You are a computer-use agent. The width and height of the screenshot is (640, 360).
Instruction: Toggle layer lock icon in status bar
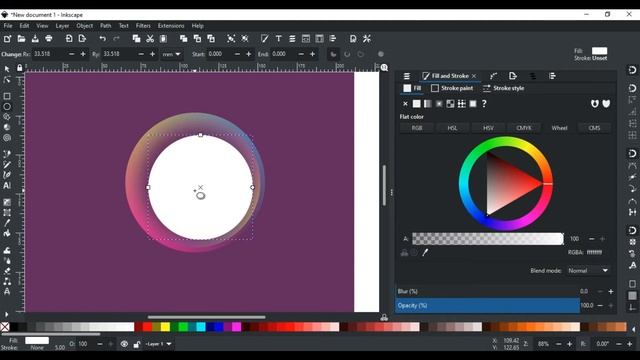click(137, 344)
